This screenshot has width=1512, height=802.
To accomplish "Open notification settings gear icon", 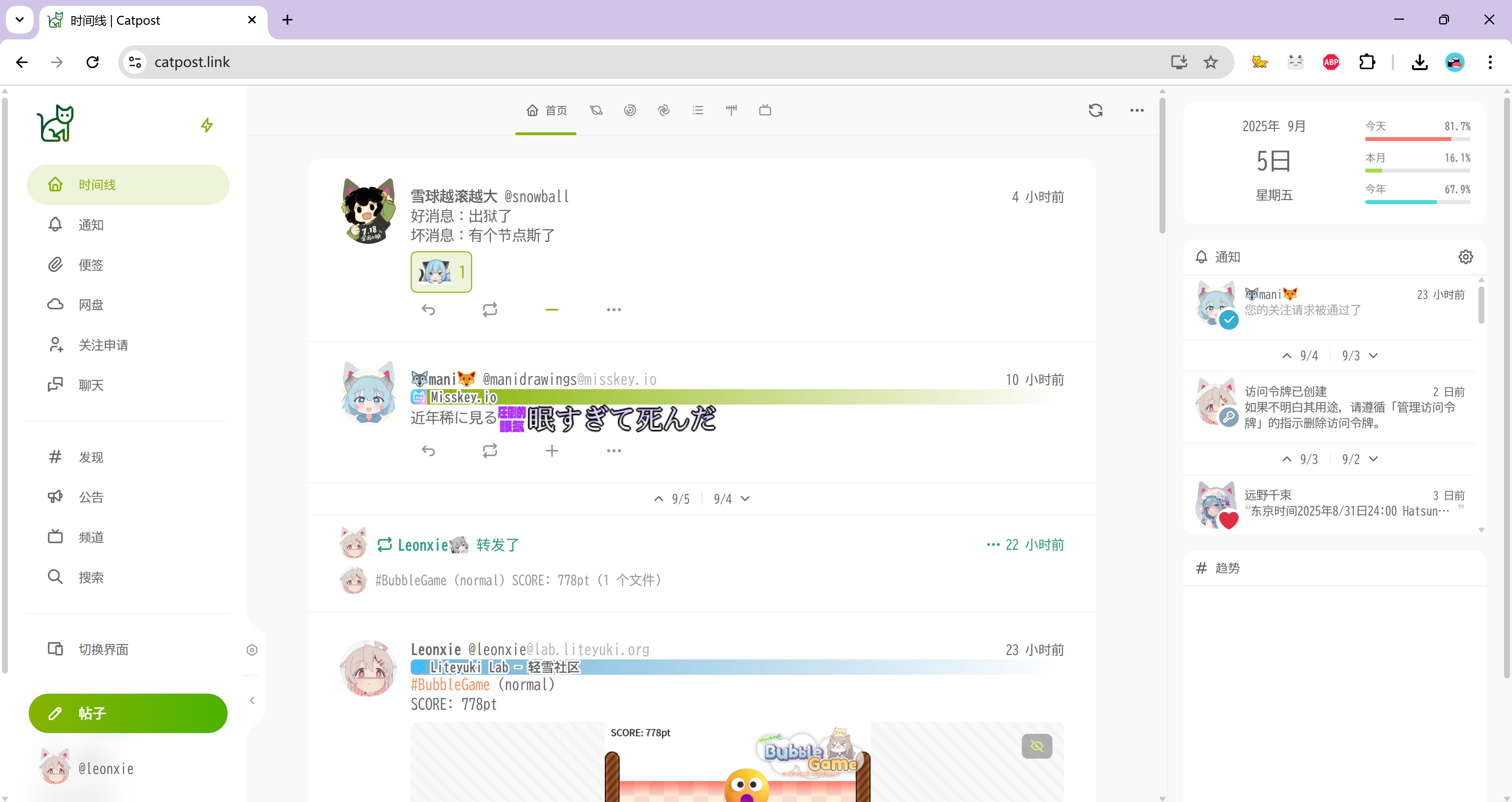I will coord(1465,256).
